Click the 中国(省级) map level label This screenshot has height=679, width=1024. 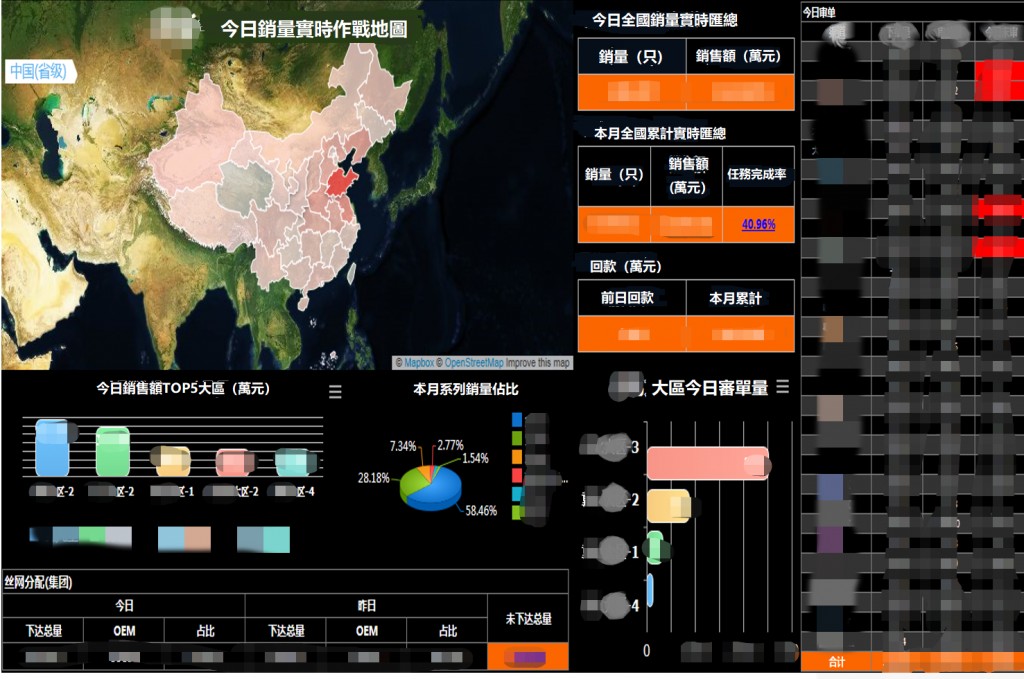point(39,71)
